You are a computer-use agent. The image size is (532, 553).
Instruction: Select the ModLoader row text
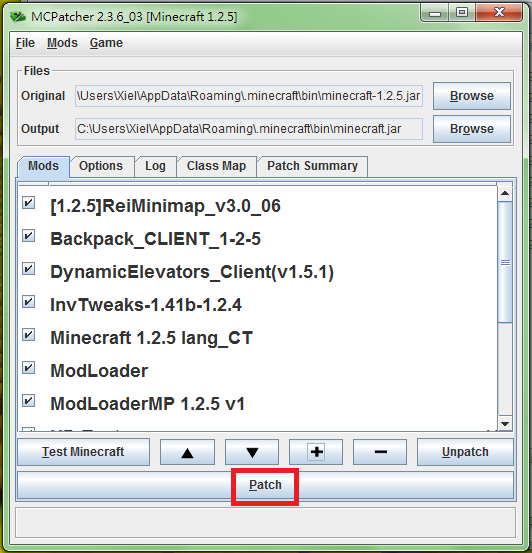(x=99, y=371)
